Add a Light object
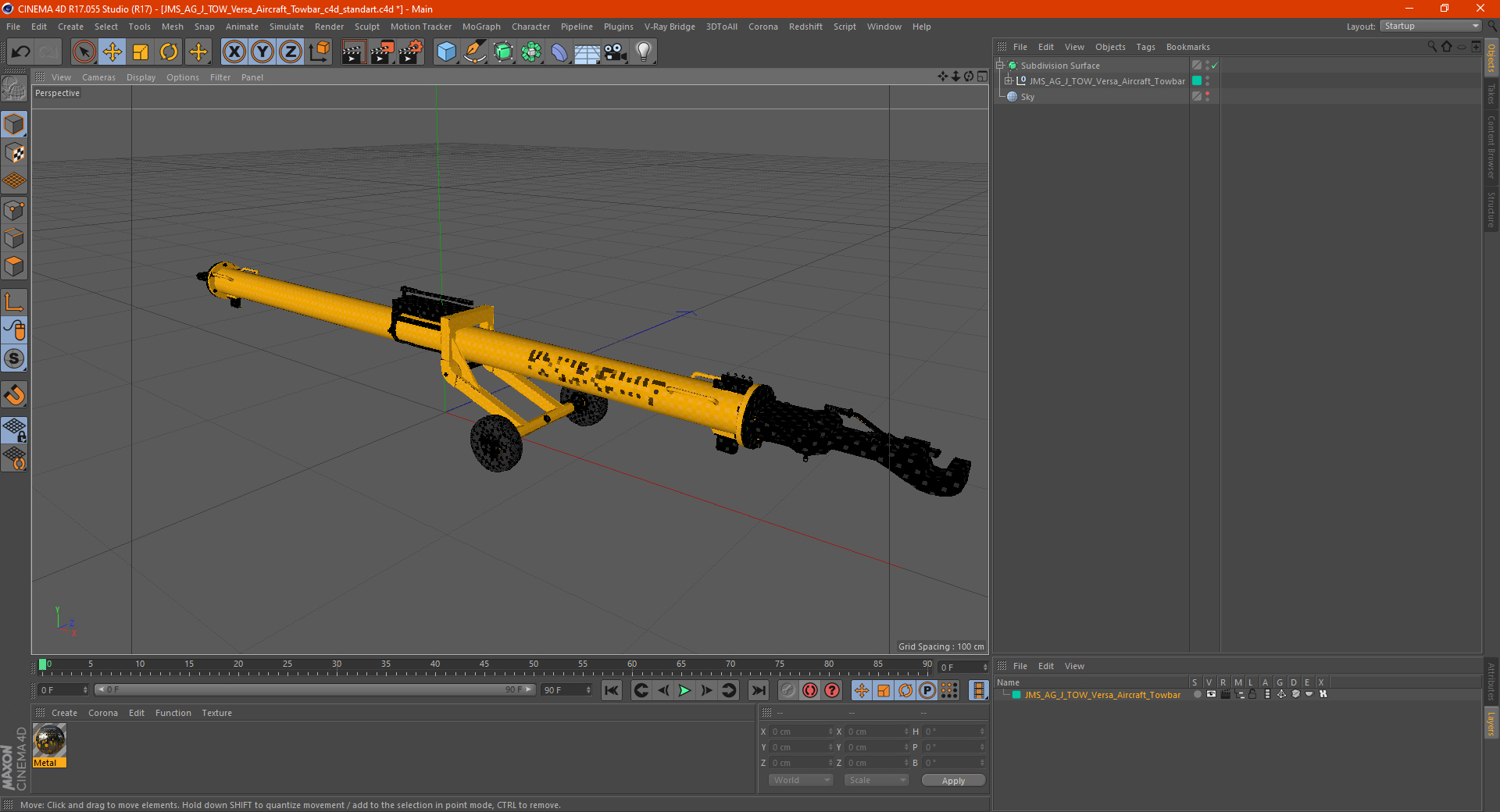Viewport: 1500px width, 812px height. click(644, 52)
